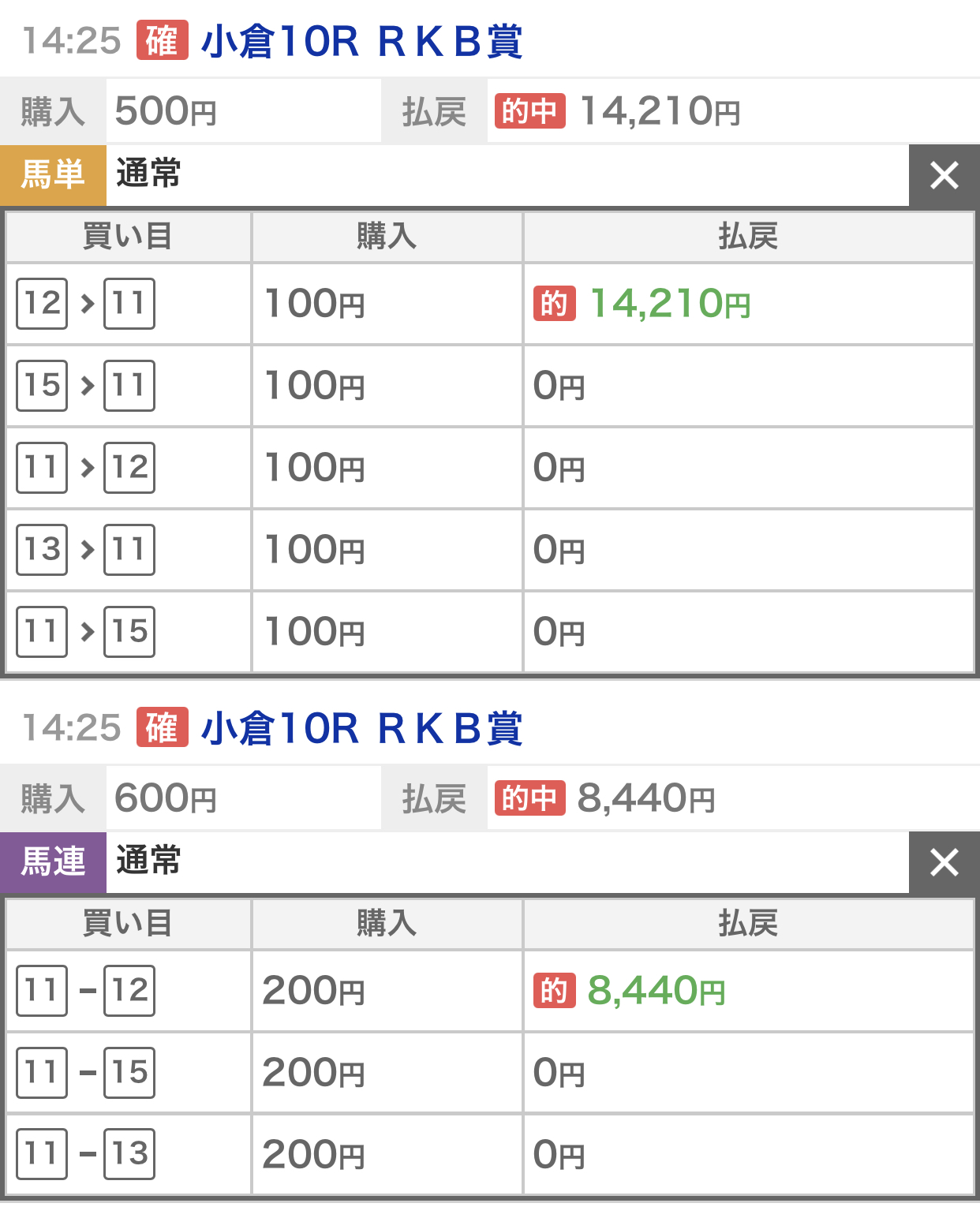Image resolution: width=980 pixels, height=1218 pixels.
Task: Tap the 的 hit icon in 11-12 row
Action: (555, 991)
